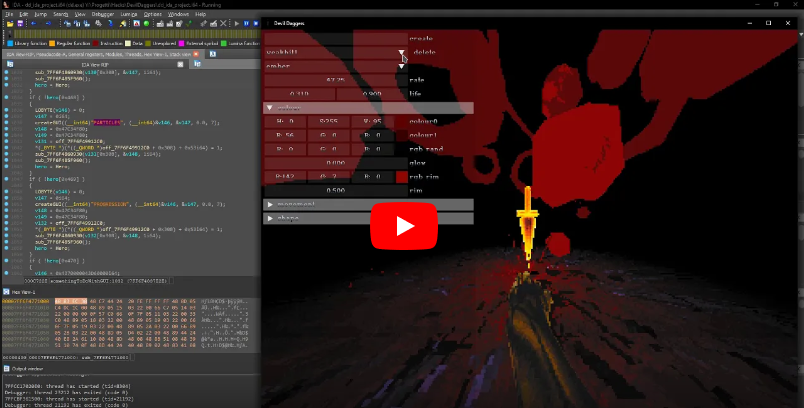Toggle breakpoint dot on the "PROGRESSION" createB02 line

coord(6,204)
